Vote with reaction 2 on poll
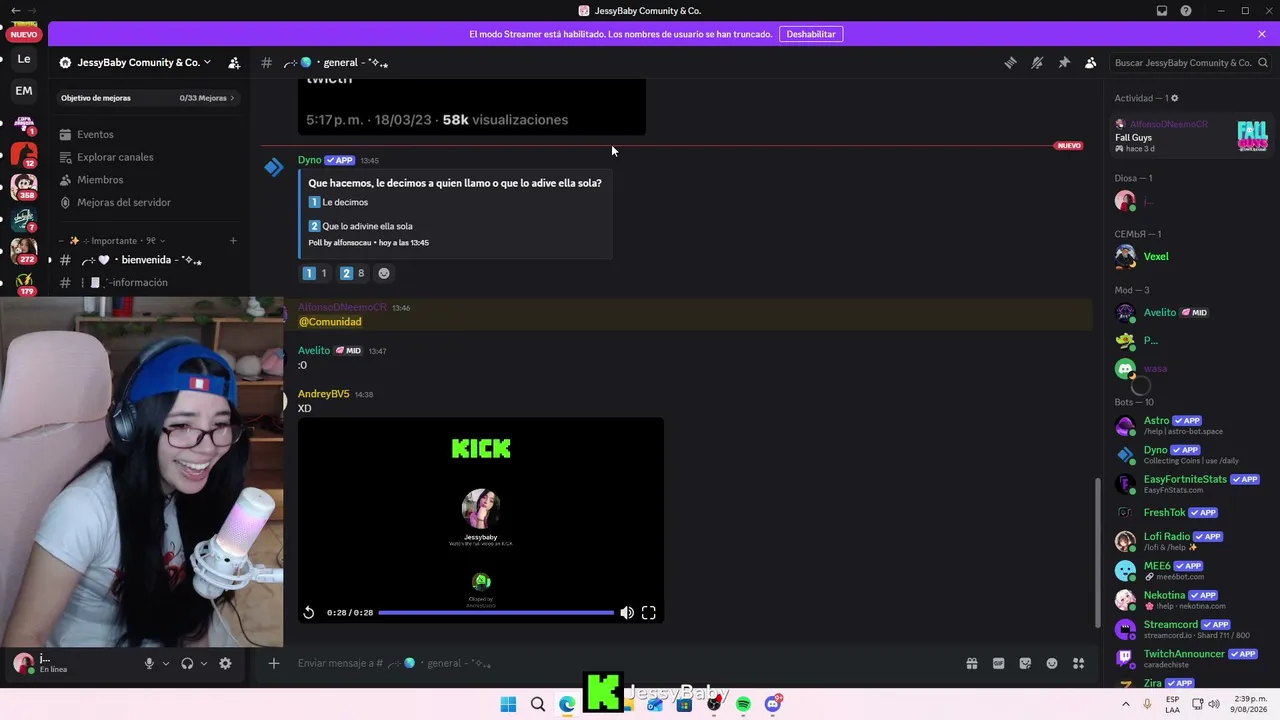The width and height of the screenshot is (1280, 720). pos(352,273)
